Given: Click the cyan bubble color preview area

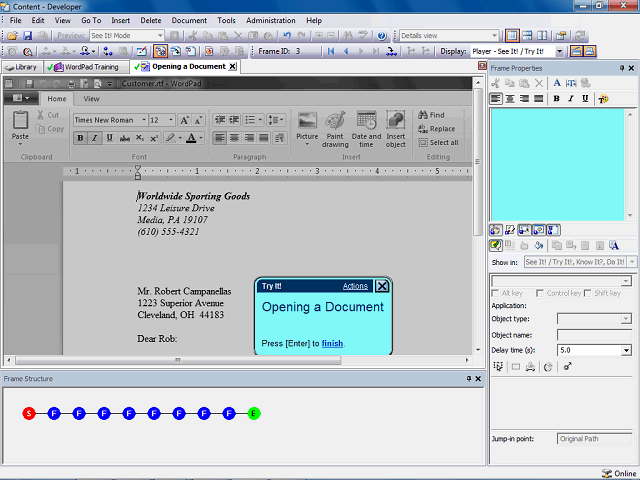Looking at the screenshot, I should (x=558, y=164).
